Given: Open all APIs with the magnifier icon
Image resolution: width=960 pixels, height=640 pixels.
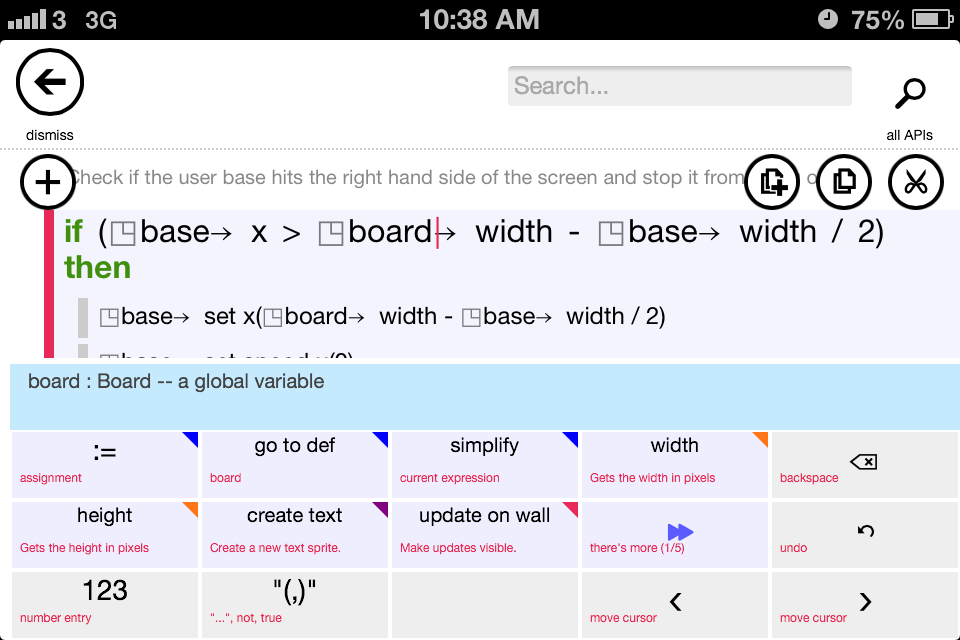Looking at the screenshot, I should tap(909, 92).
